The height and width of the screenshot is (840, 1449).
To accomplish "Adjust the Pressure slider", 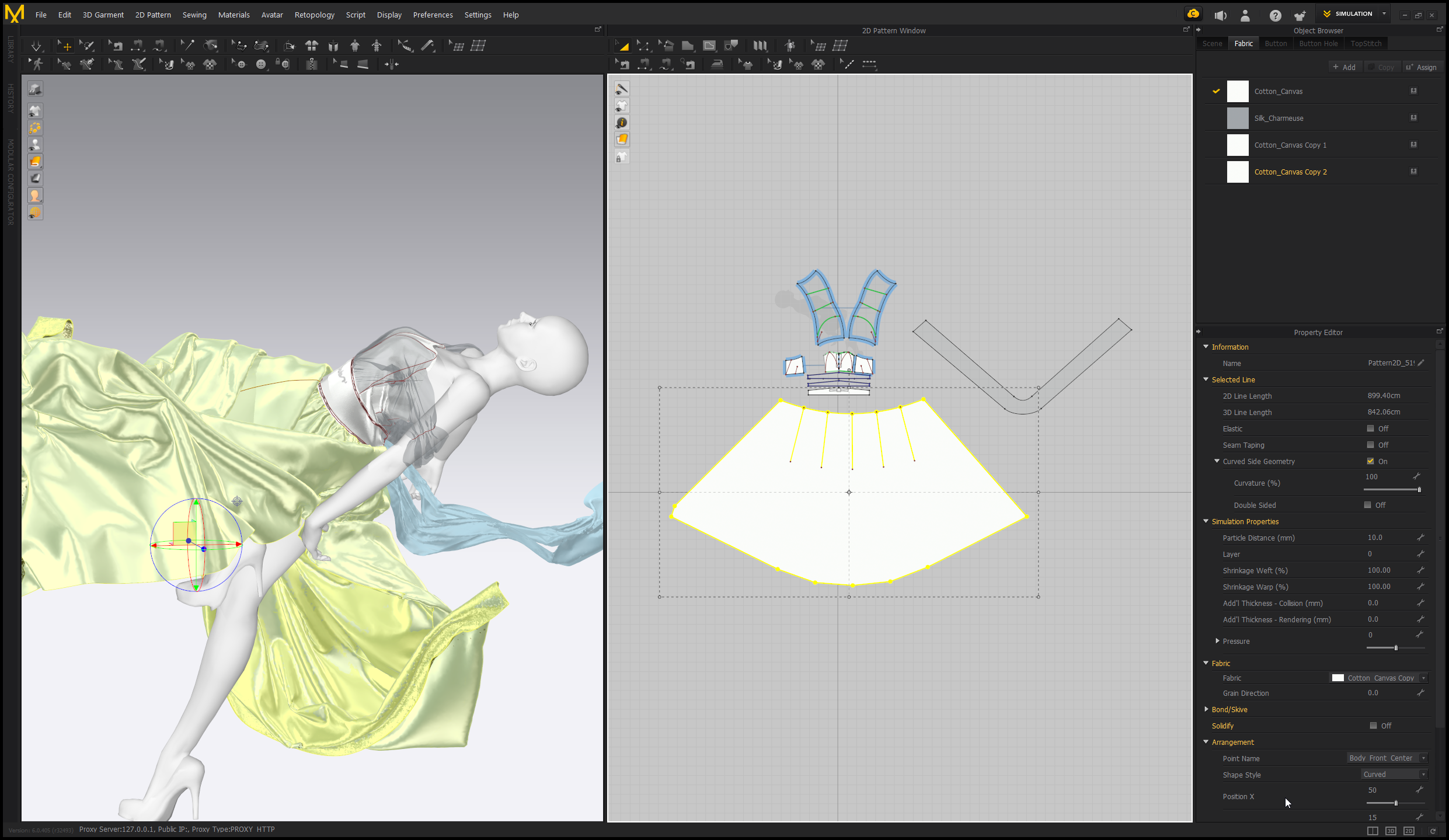I will point(1395,648).
